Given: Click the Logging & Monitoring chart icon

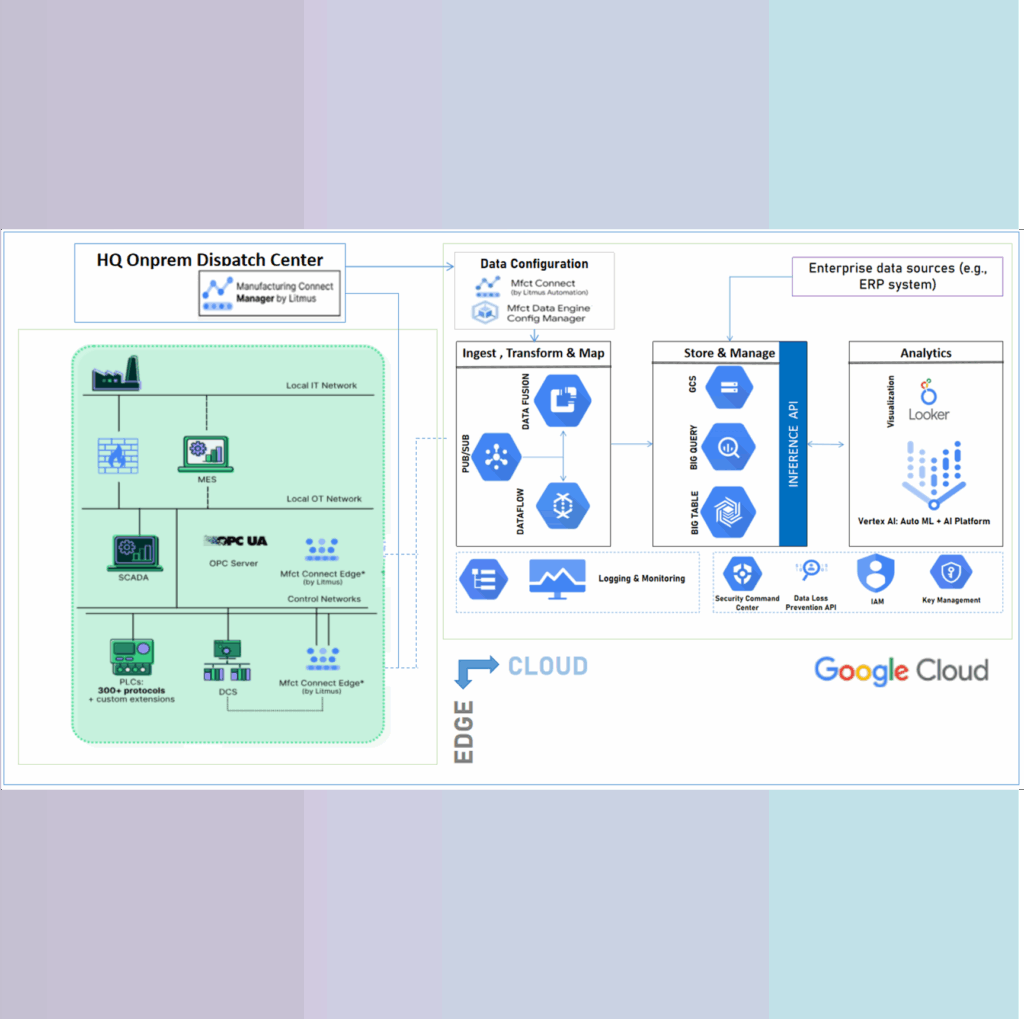Looking at the screenshot, I should [x=557, y=578].
